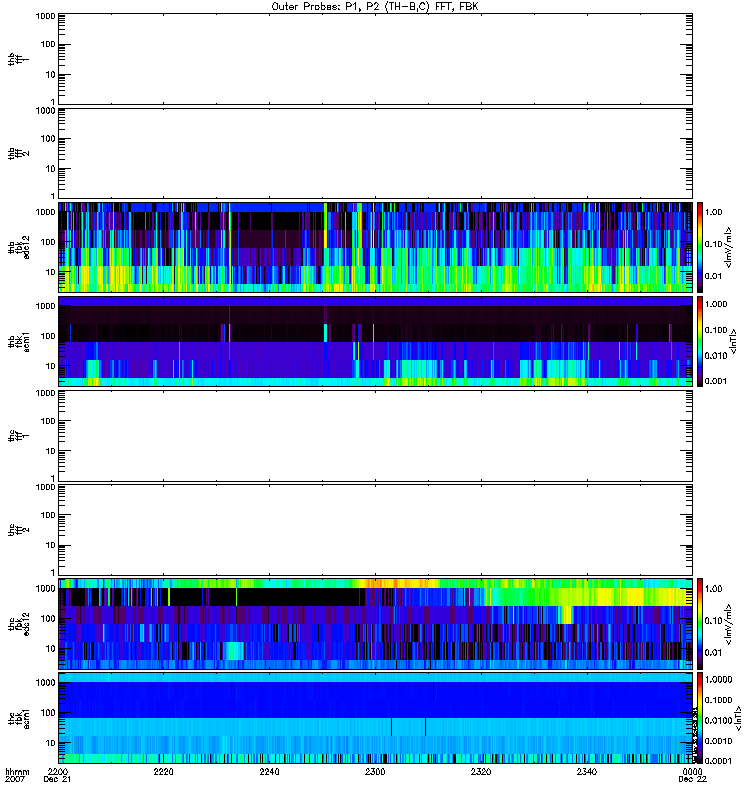This screenshot has width=750, height=800.
Task: Click the thc scm1 nT color bar
Action: [701, 718]
